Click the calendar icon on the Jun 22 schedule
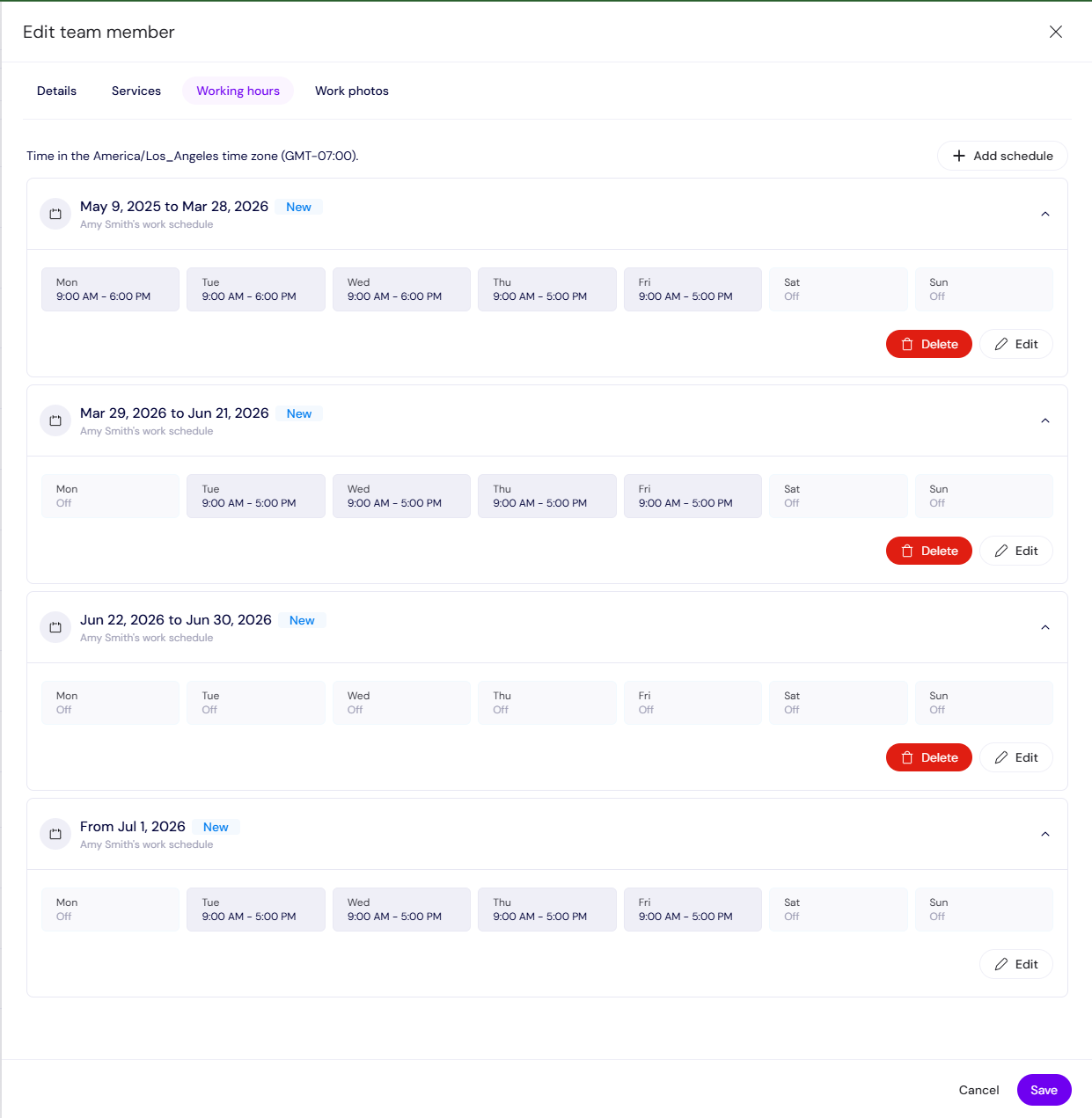The width and height of the screenshot is (1092, 1118). (x=55, y=626)
